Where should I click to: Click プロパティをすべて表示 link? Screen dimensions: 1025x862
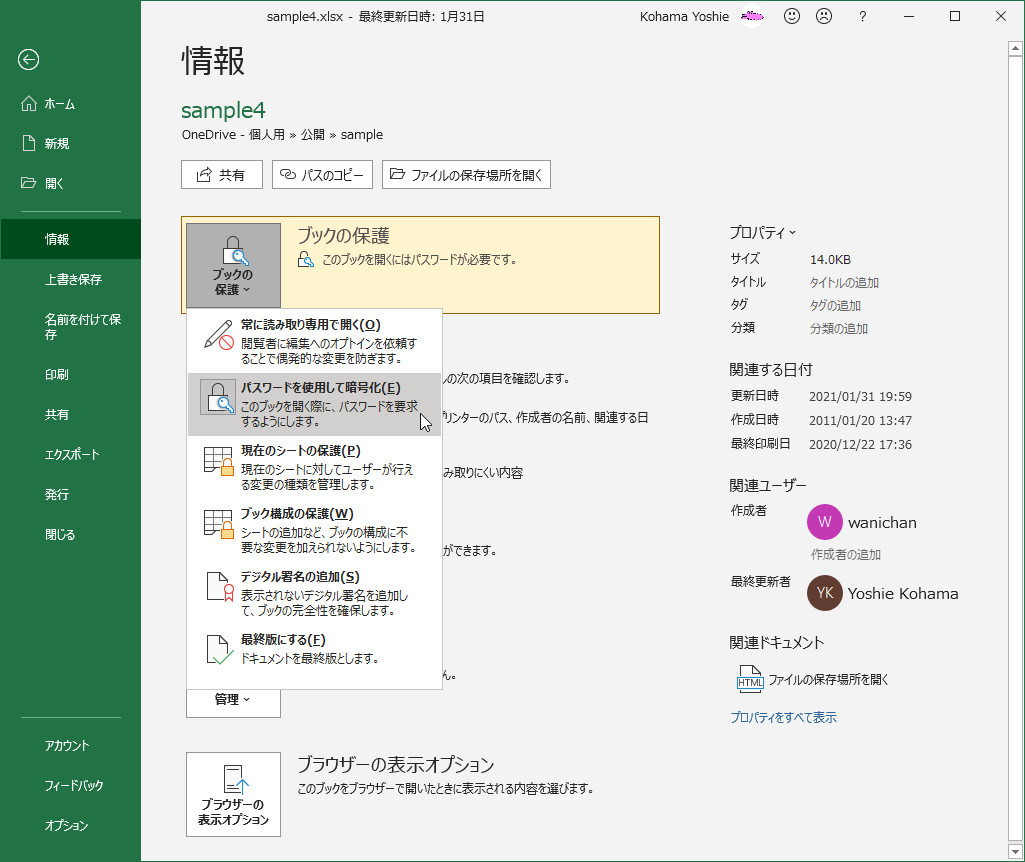point(783,717)
